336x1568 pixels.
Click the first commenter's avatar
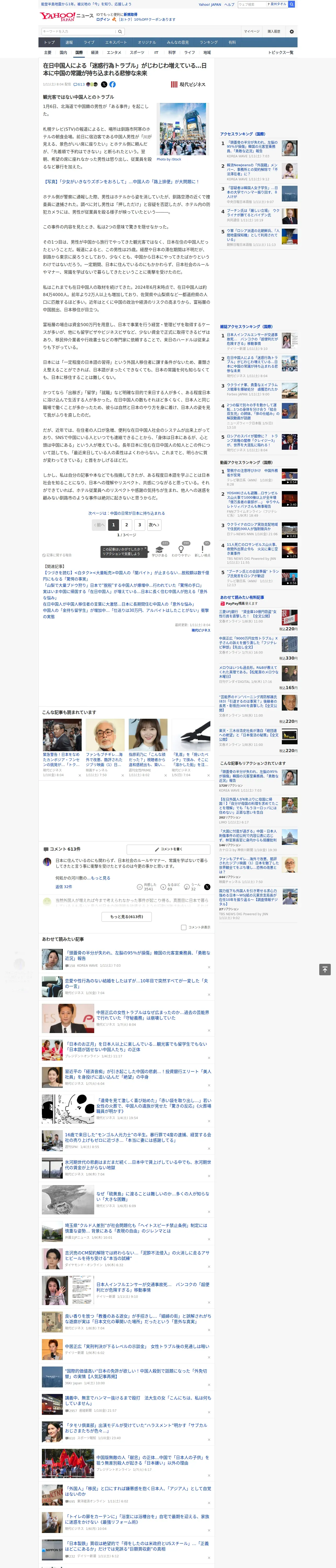point(47,862)
